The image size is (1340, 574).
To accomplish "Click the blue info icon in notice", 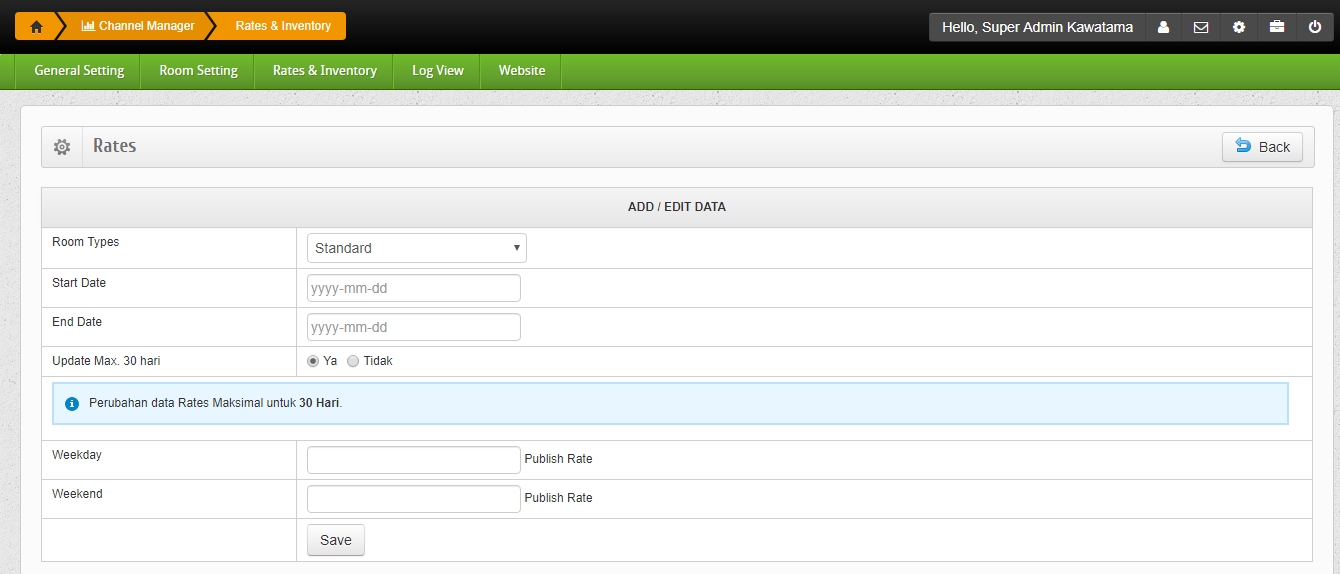I will pos(72,404).
